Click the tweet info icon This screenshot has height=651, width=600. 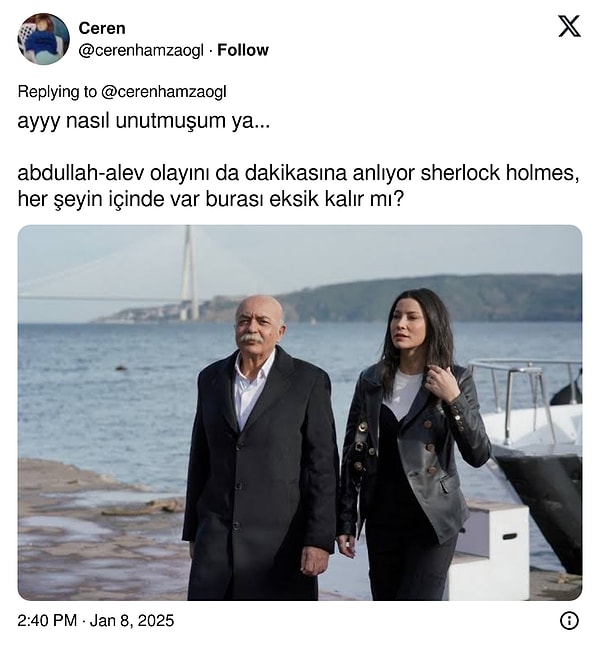click(x=569, y=621)
